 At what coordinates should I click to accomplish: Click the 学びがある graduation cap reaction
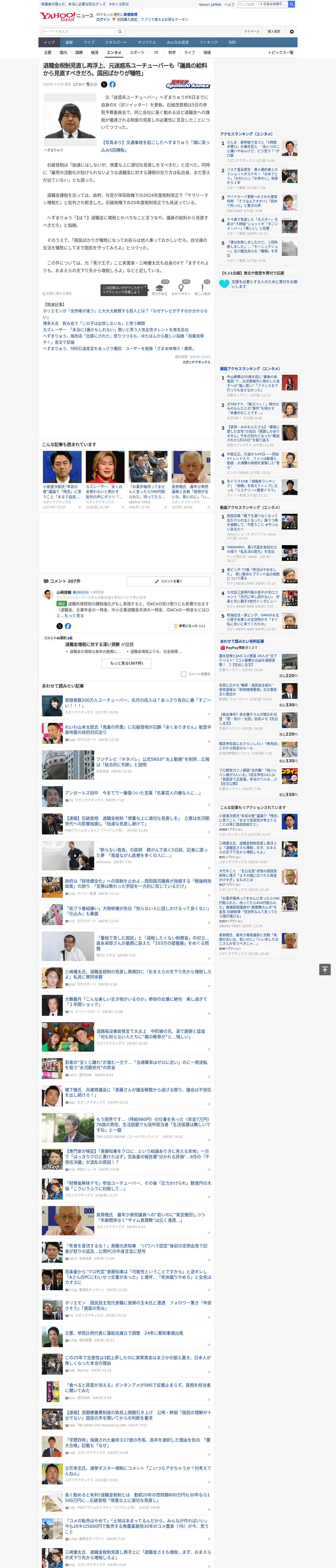(160, 289)
